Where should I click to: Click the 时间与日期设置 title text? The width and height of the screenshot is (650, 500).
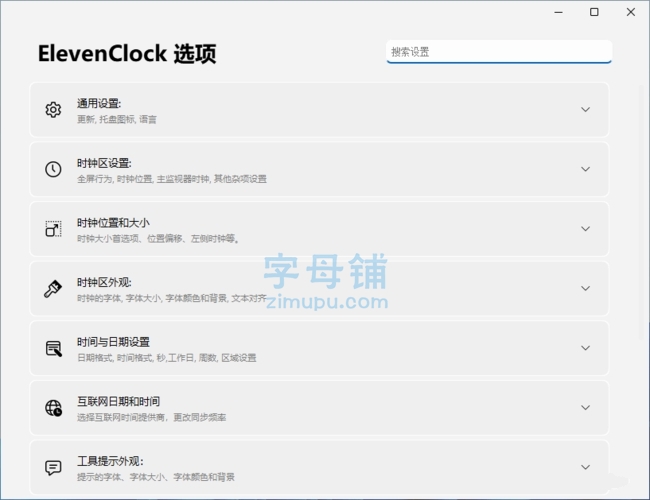113,342
